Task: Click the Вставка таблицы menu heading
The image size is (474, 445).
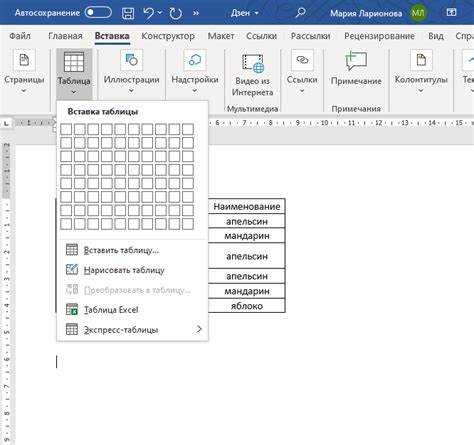Action: [x=103, y=112]
